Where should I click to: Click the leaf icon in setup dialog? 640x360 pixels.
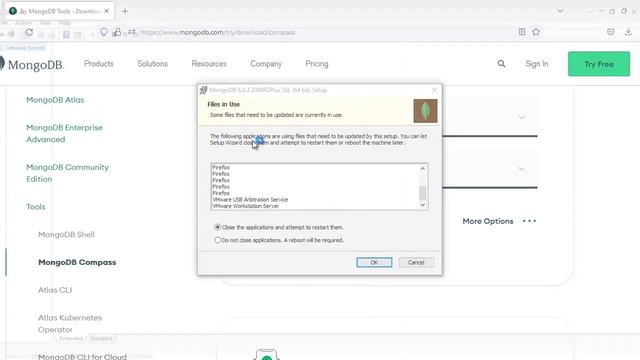425,111
